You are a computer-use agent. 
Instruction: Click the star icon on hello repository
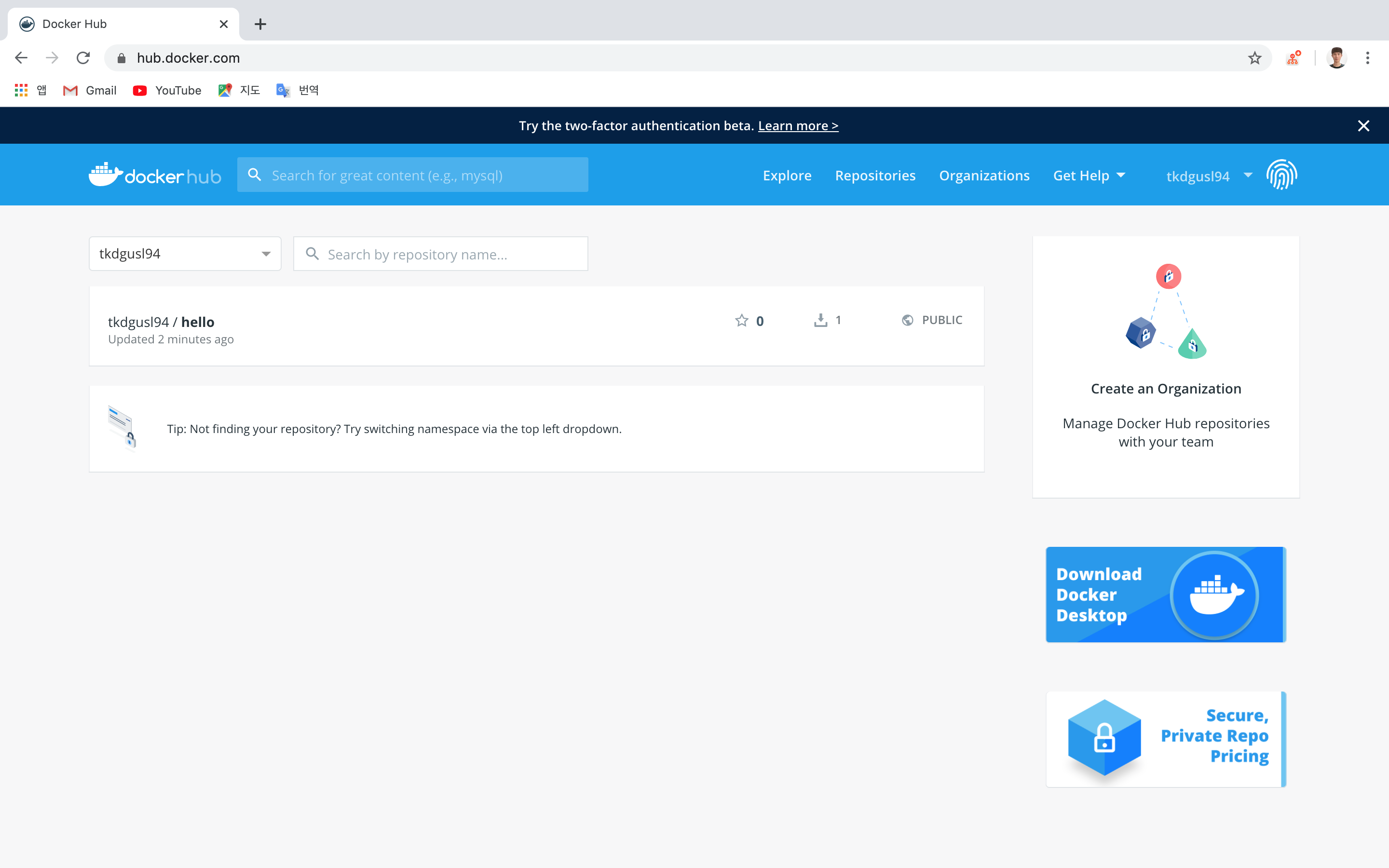tap(742, 320)
